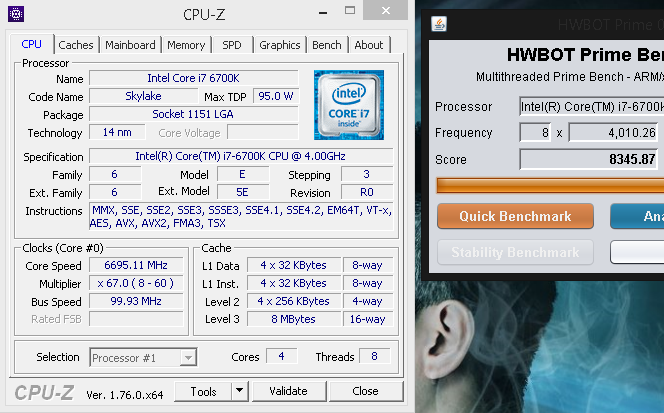View the About tab
Viewport: 664px width, 413px height.
368,45
